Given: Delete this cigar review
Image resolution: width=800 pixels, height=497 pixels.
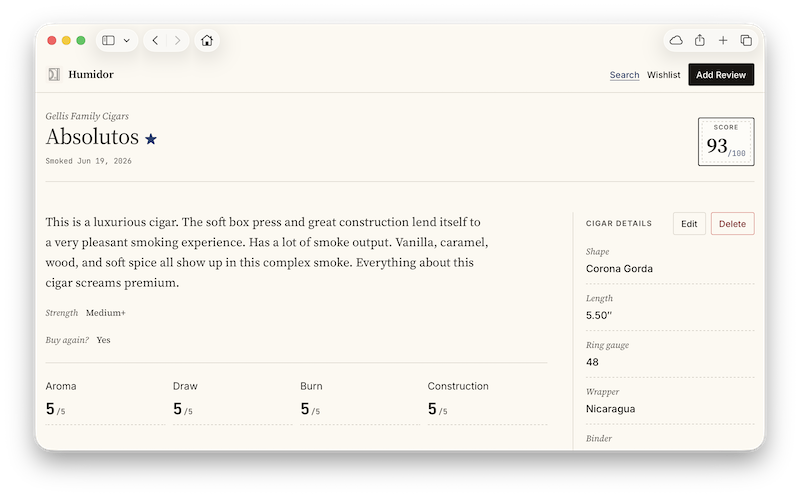Looking at the screenshot, I should tap(732, 223).
